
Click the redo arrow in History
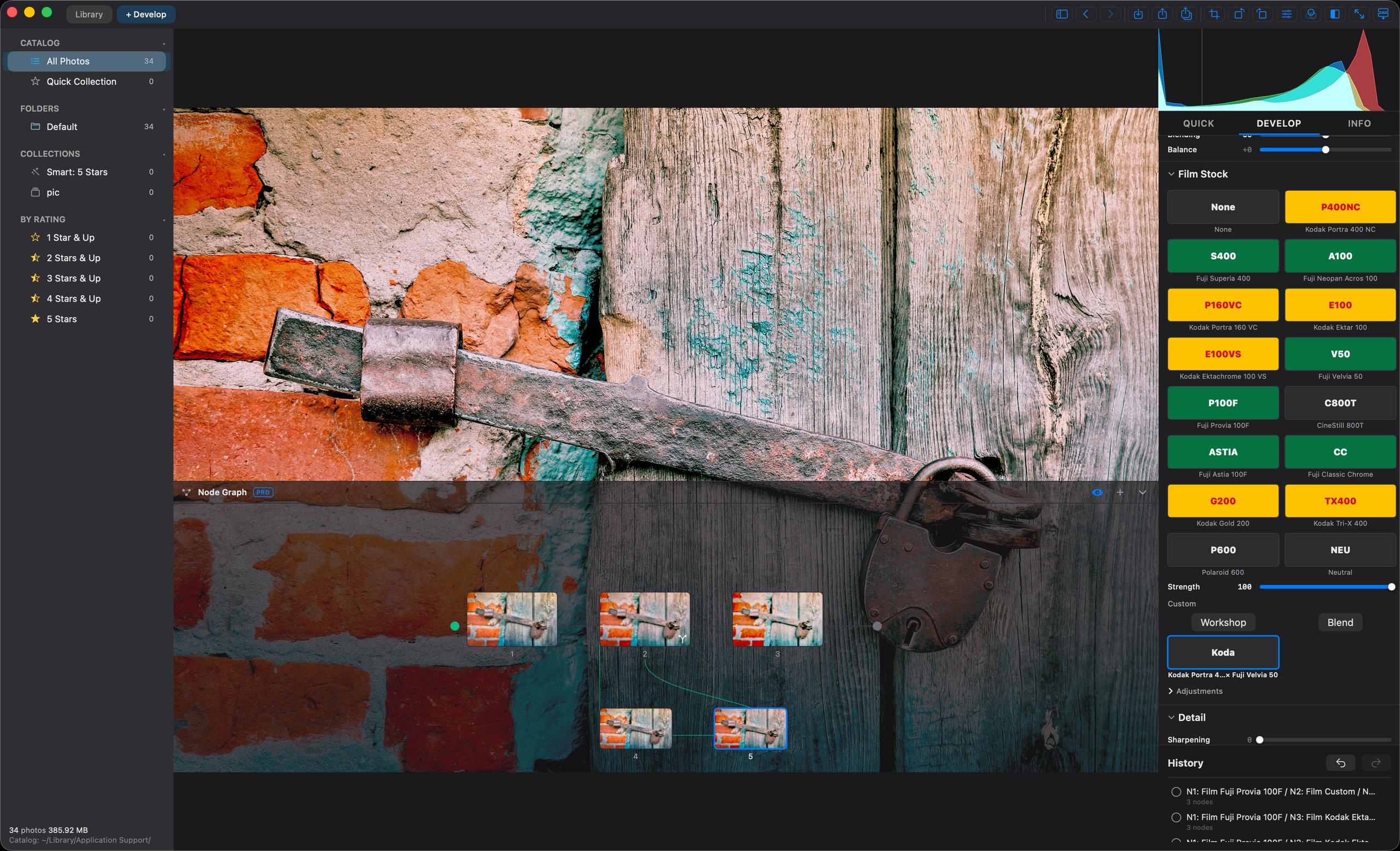[x=1375, y=763]
